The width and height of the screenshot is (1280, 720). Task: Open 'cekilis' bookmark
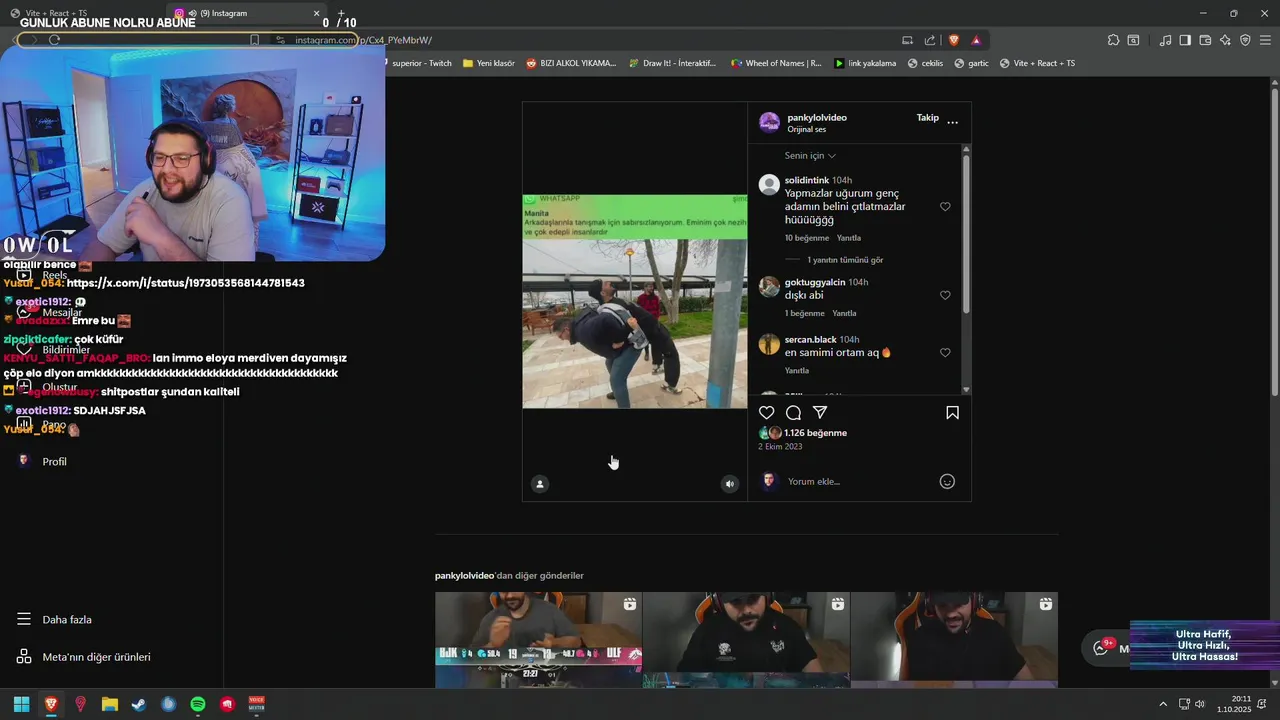point(925,63)
